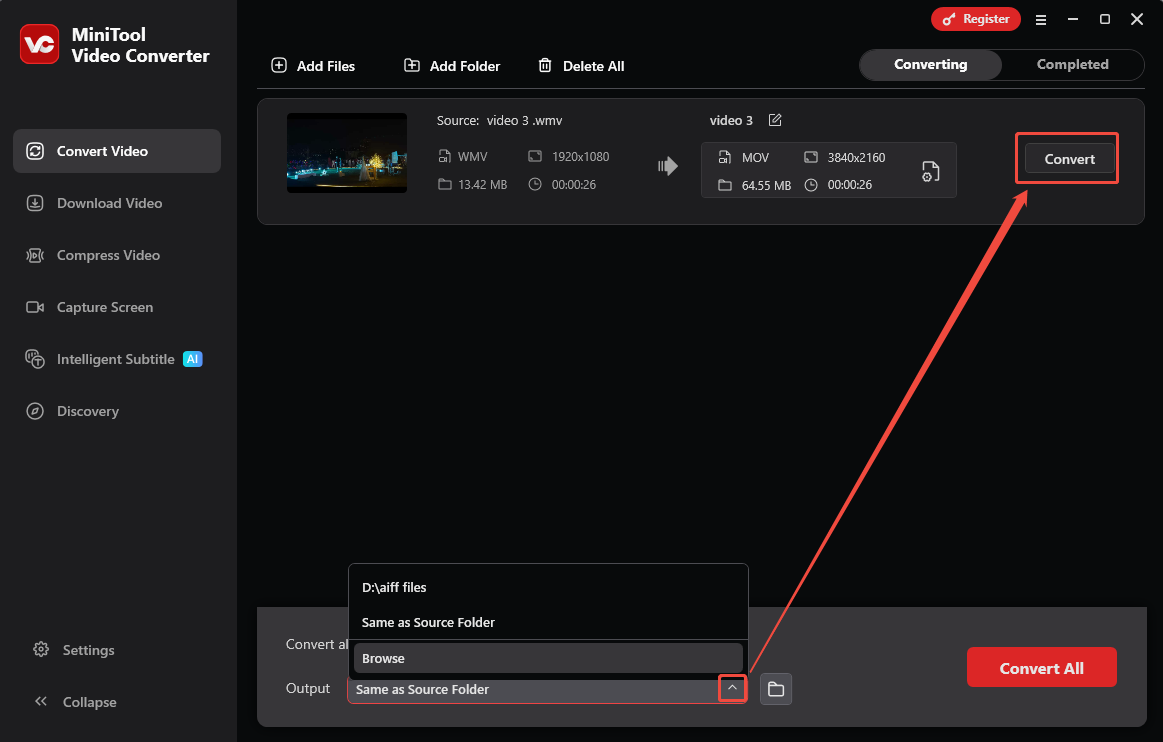Switch to the Converting tab
Screen dimensions: 1163x742
coord(930,64)
